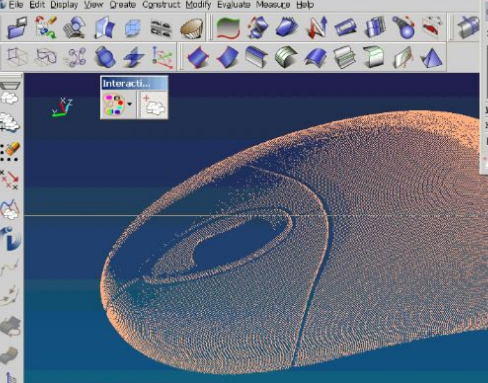Click the blue folder file-open icon
The image size is (488, 383).
coord(17,28)
